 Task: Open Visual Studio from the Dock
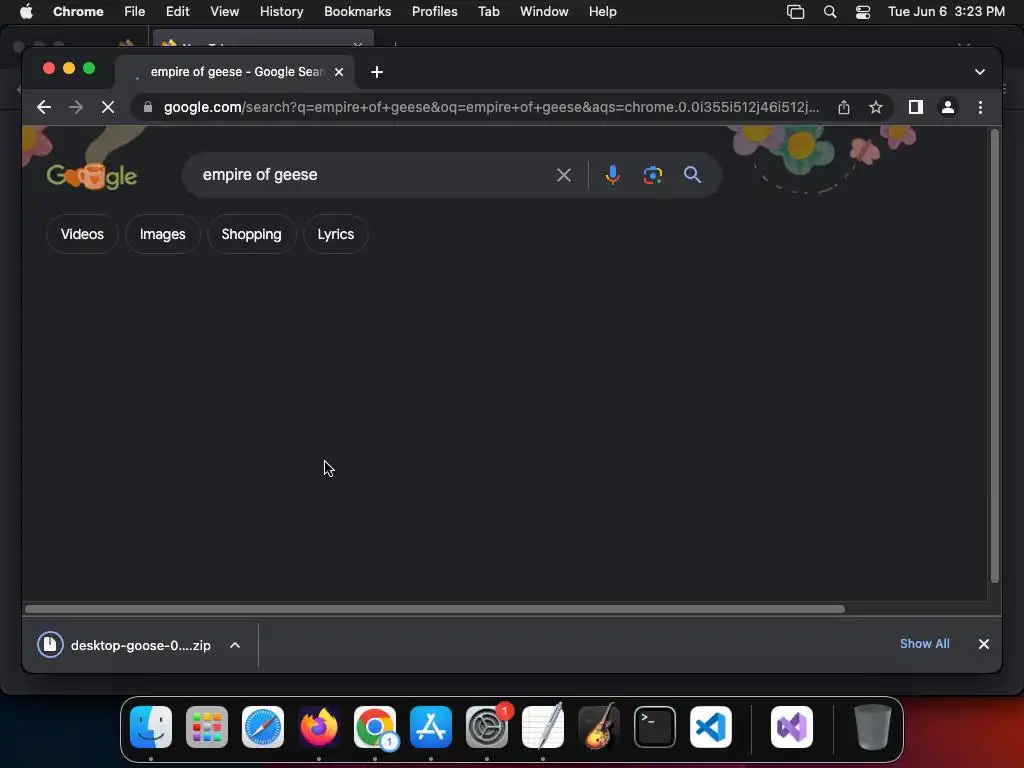tap(792, 727)
